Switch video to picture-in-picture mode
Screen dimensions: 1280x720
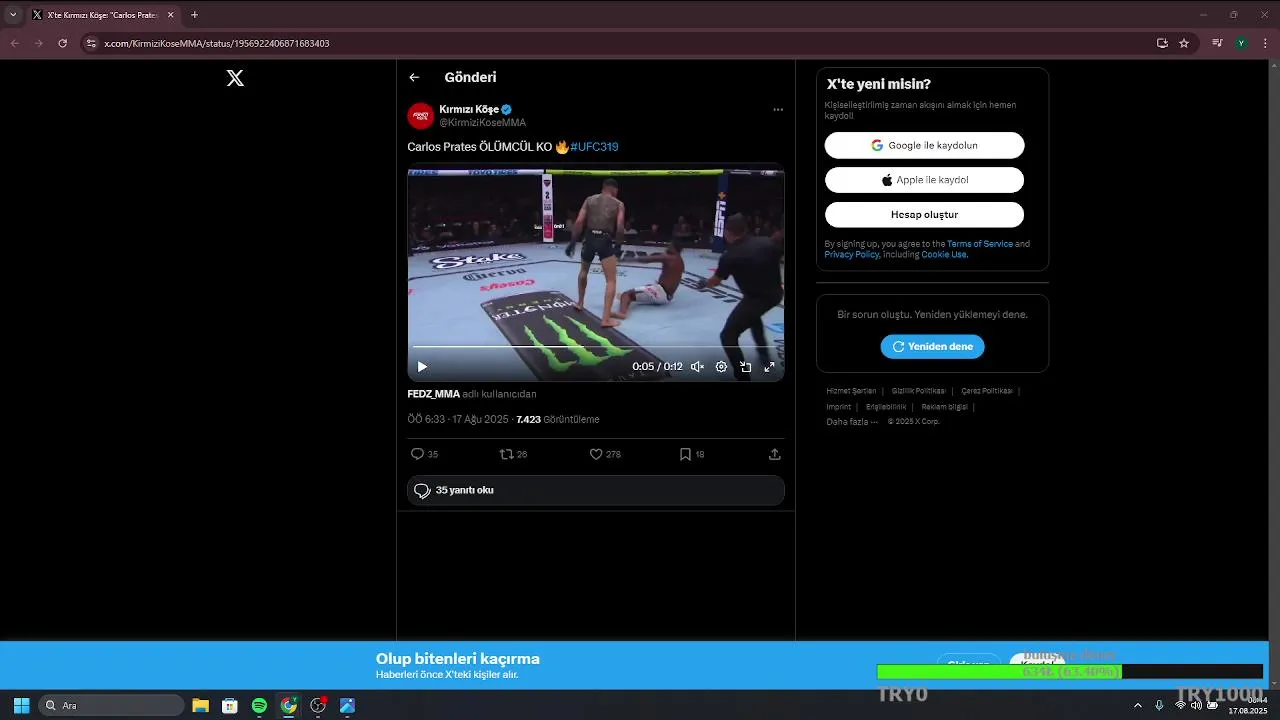(745, 367)
